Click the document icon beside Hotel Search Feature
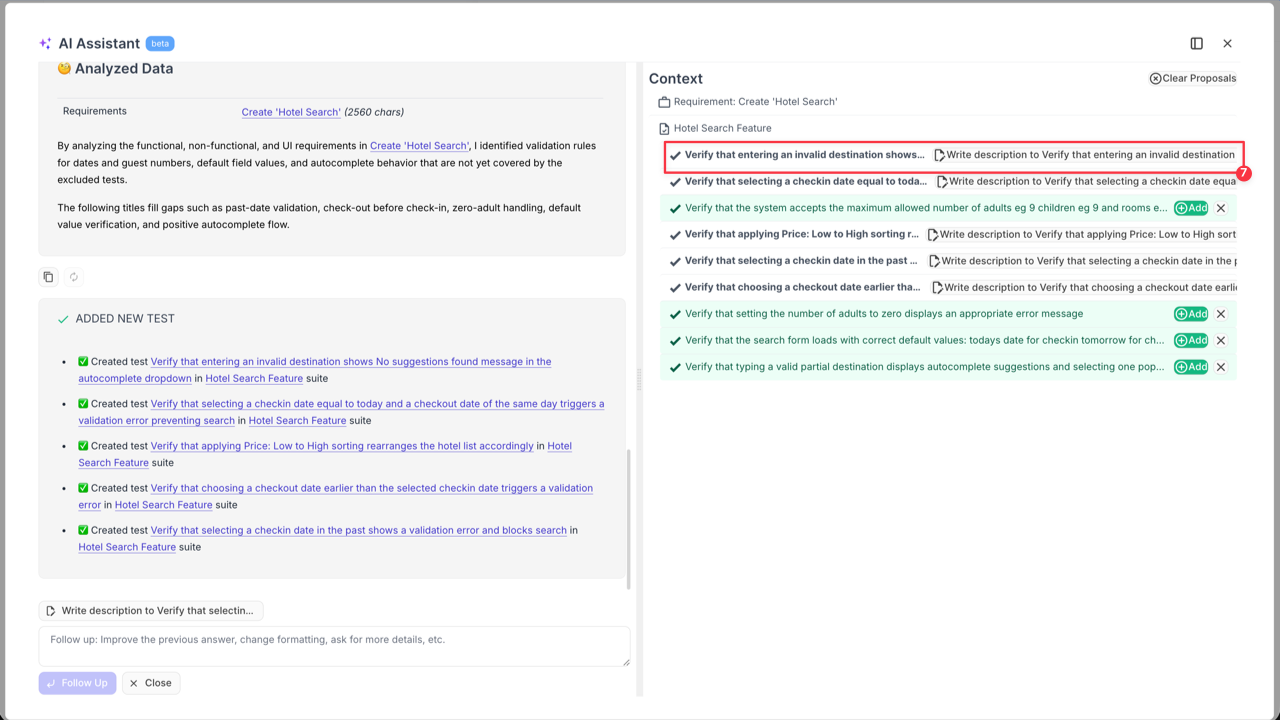Image resolution: width=1280 pixels, height=720 pixels. click(662, 128)
